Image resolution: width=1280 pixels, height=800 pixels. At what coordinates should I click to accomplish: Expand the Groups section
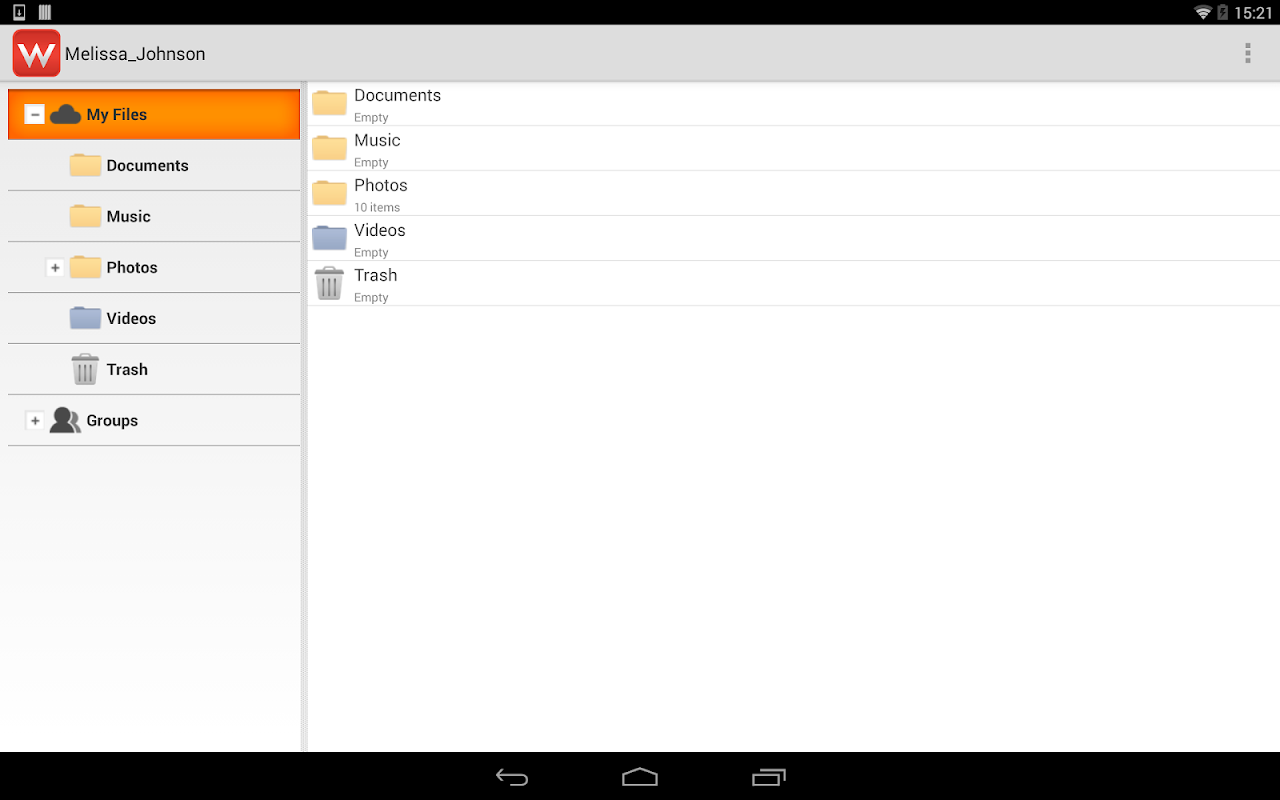point(36,420)
